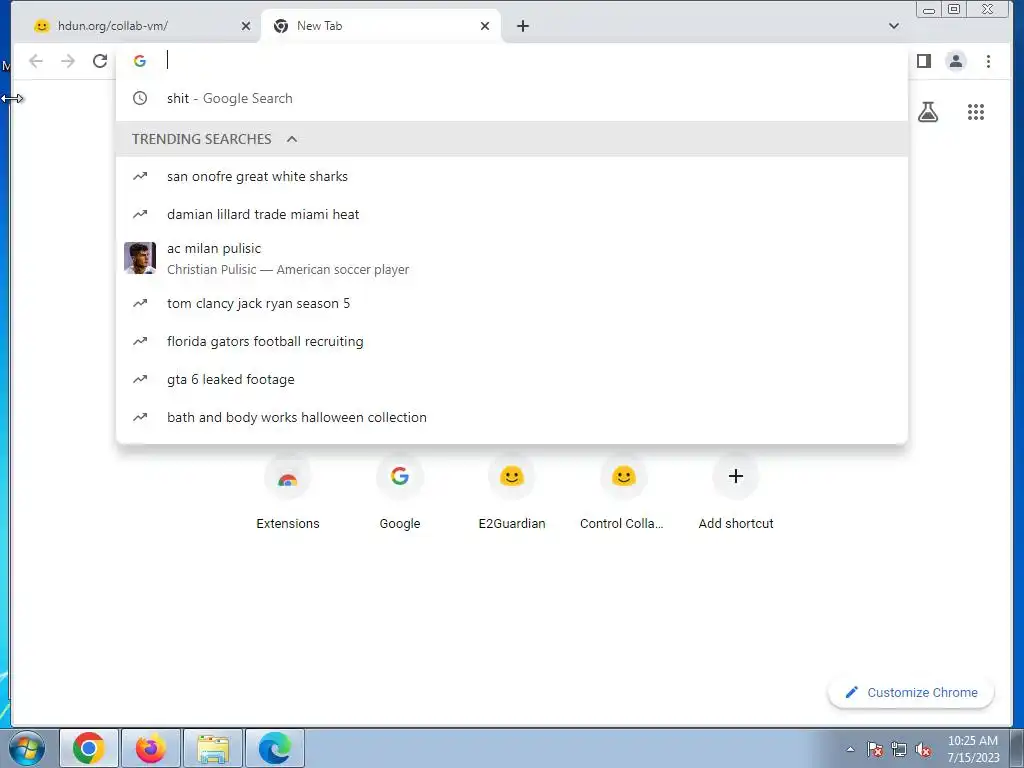Pick 'florida gators football recruiting' suggestion
Image resolution: width=1024 pixels, height=768 pixels.
coord(512,342)
